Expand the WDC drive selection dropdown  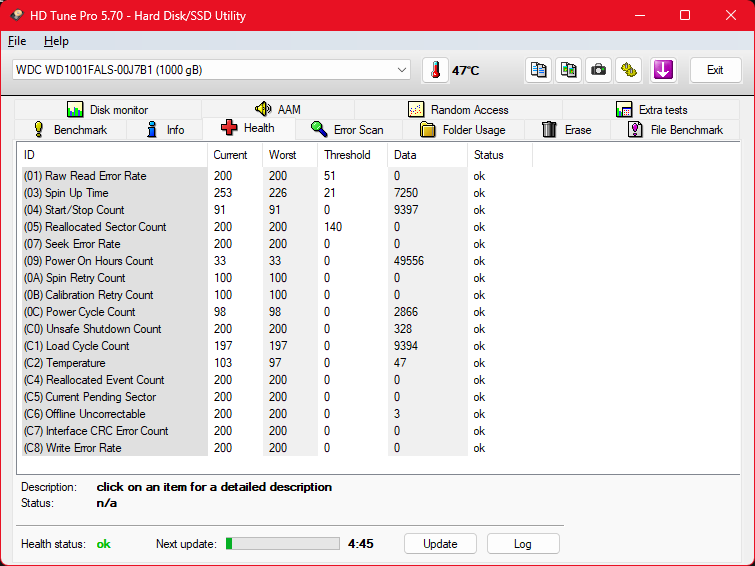[x=402, y=70]
